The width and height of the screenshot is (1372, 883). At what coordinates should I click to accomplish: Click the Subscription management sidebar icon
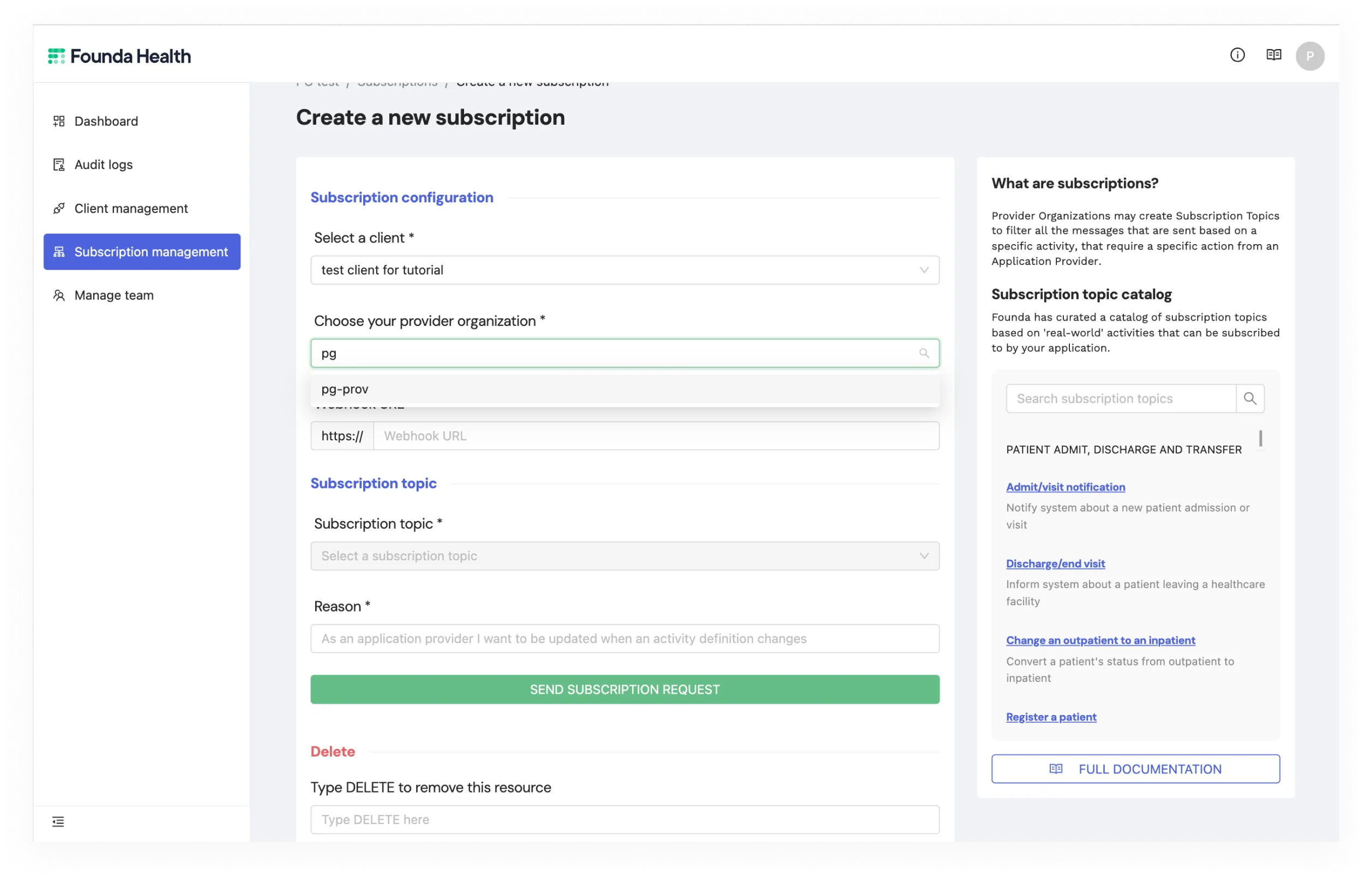pos(58,252)
